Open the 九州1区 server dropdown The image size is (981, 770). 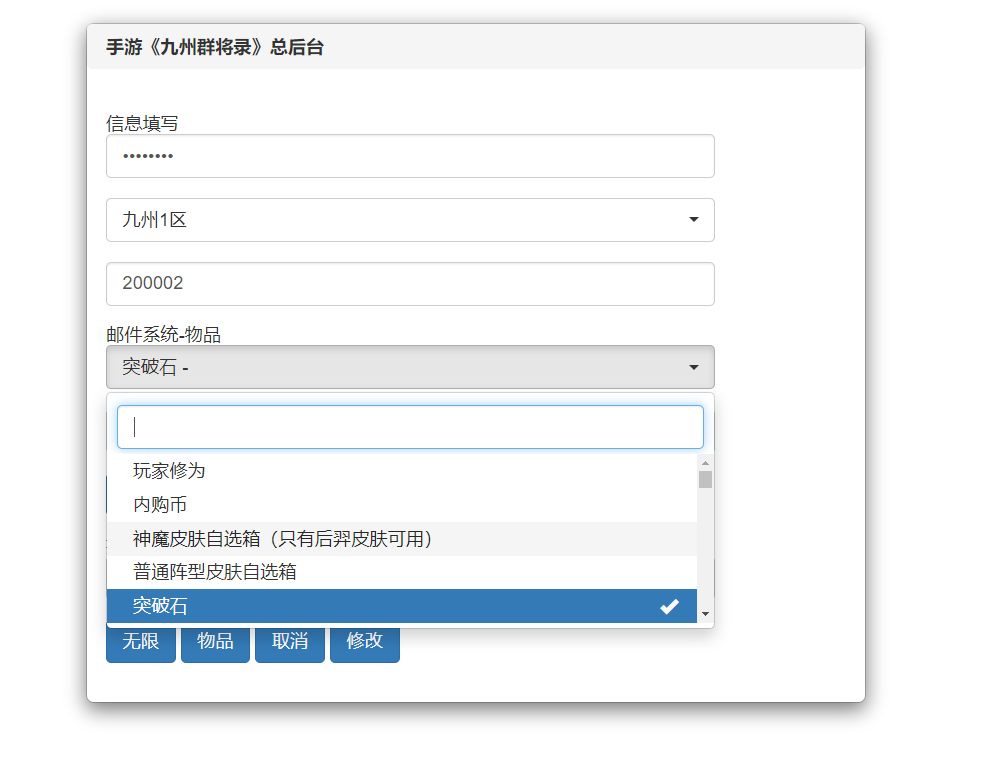[x=410, y=220]
